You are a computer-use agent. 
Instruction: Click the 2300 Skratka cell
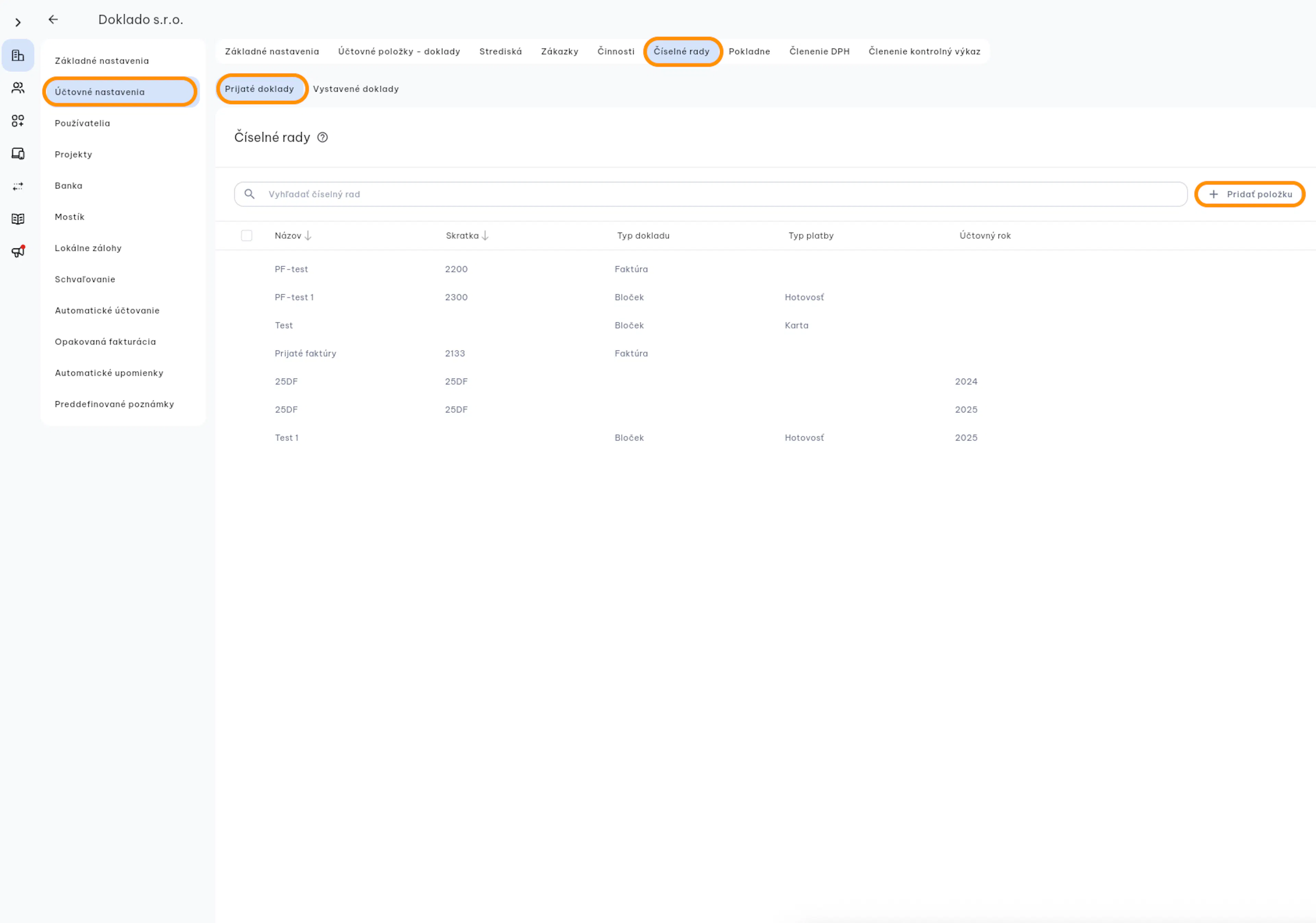click(456, 297)
